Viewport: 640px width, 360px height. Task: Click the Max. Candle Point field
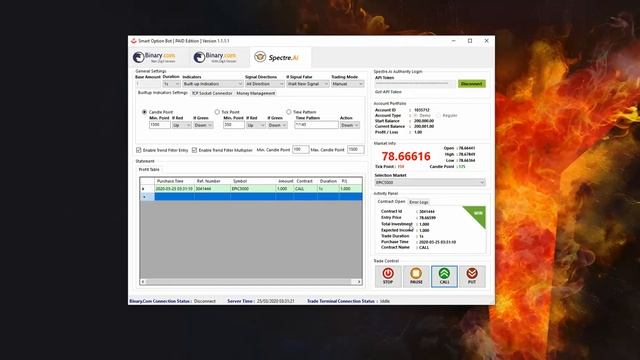coord(356,150)
